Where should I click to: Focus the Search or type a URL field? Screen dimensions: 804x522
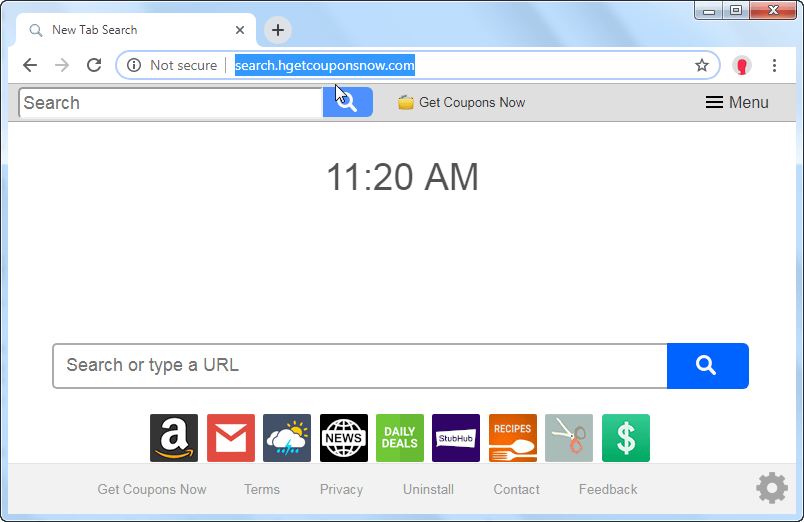click(360, 366)
